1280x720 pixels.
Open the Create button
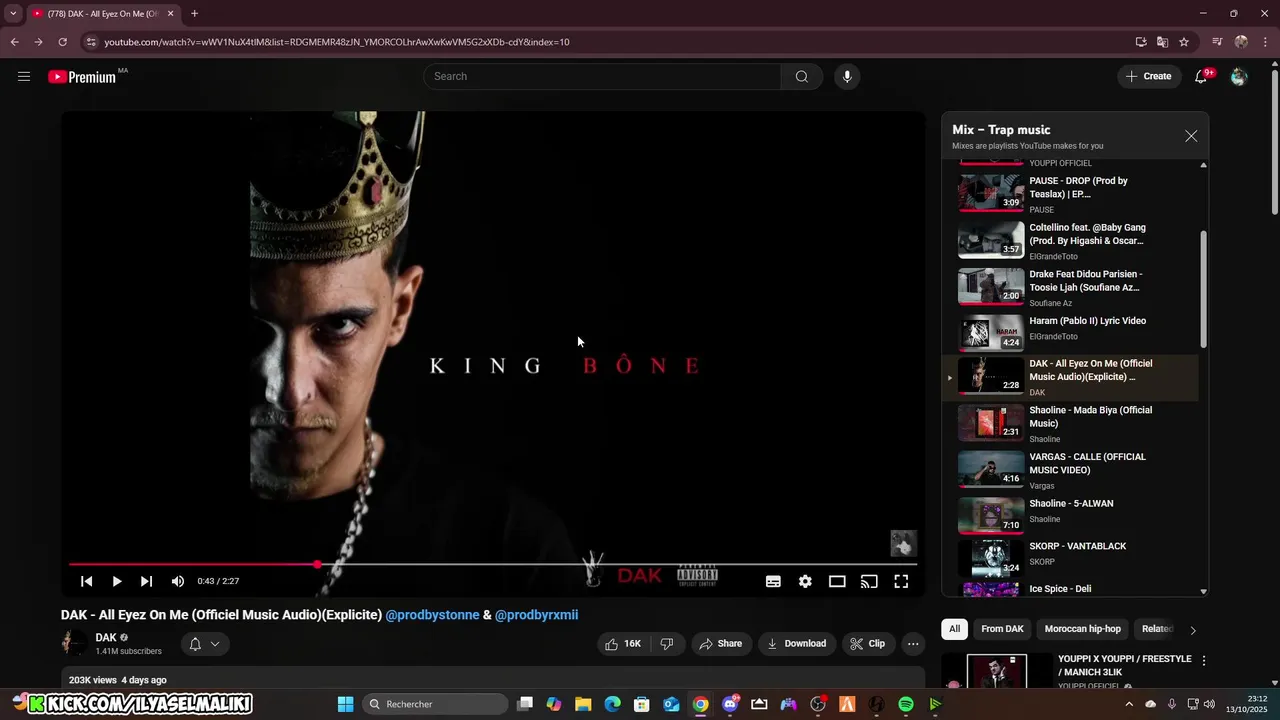tap(1148, 76)
